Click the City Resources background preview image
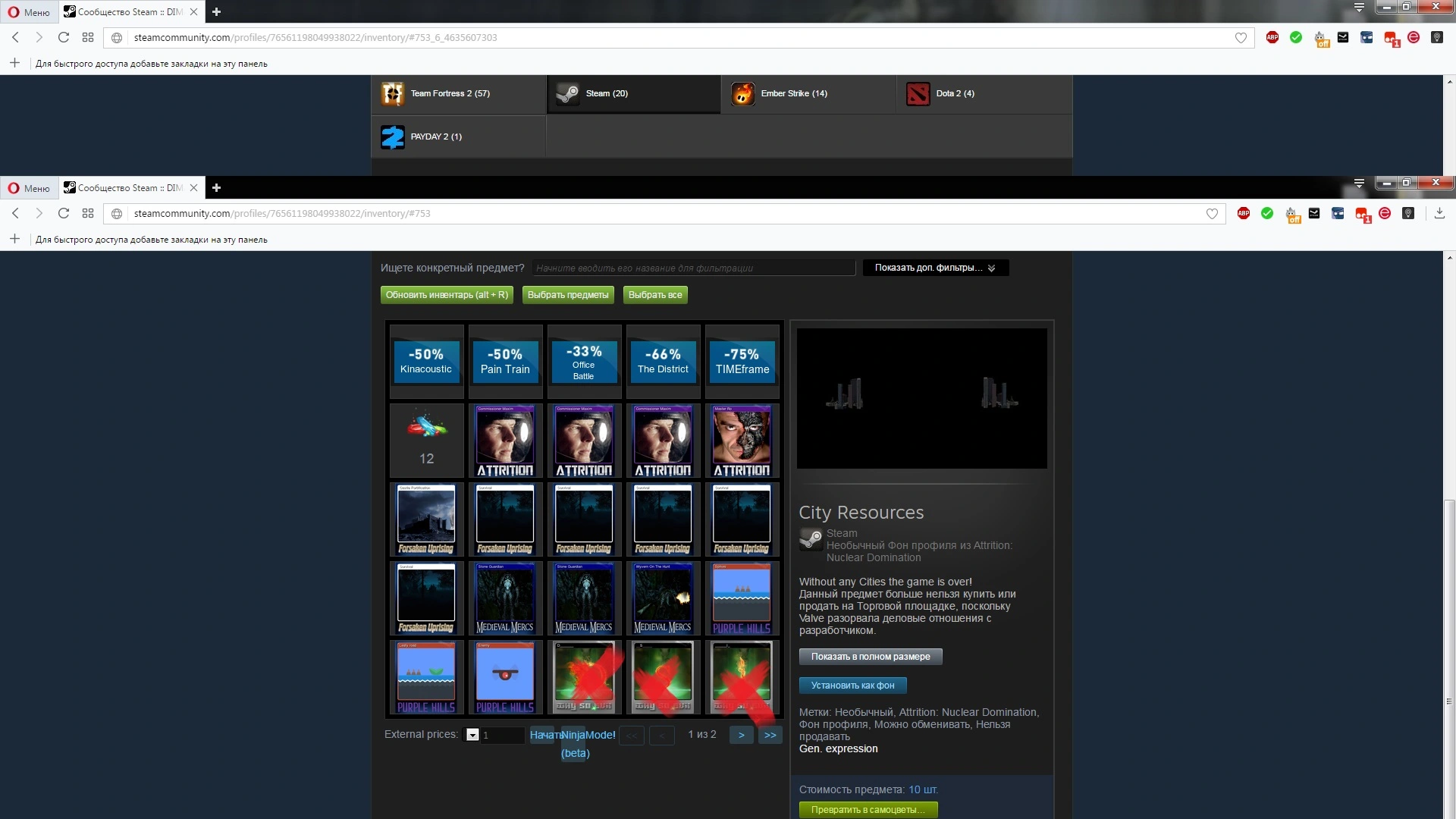 [922, 398]
